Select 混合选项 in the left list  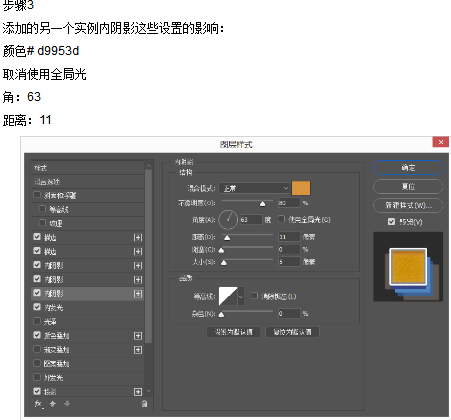[x=87, y=182]
